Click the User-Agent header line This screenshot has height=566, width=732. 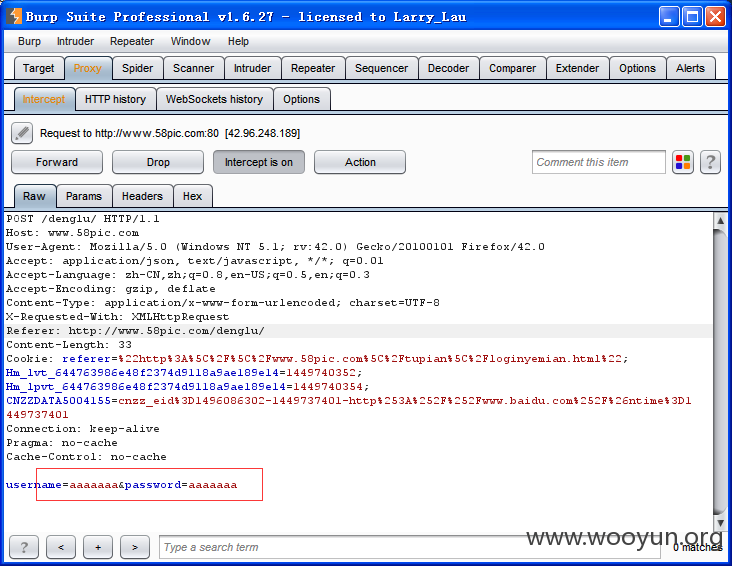coord(275,247)
